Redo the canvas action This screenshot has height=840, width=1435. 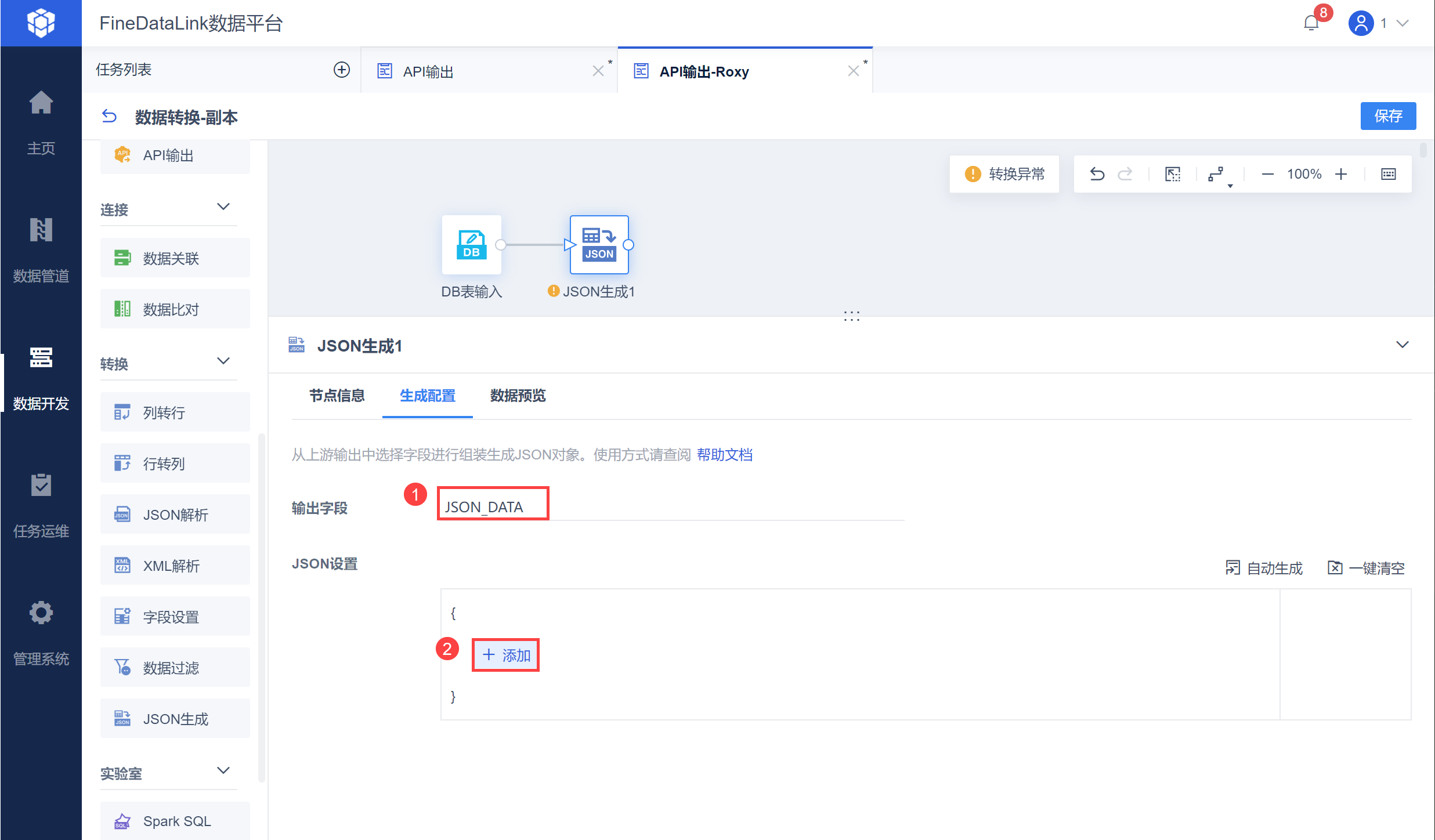1125,174
